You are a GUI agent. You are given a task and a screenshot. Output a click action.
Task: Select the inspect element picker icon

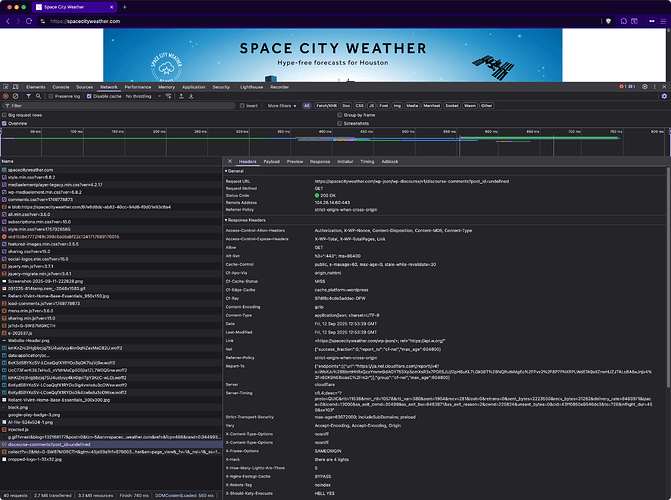(6, 87)
